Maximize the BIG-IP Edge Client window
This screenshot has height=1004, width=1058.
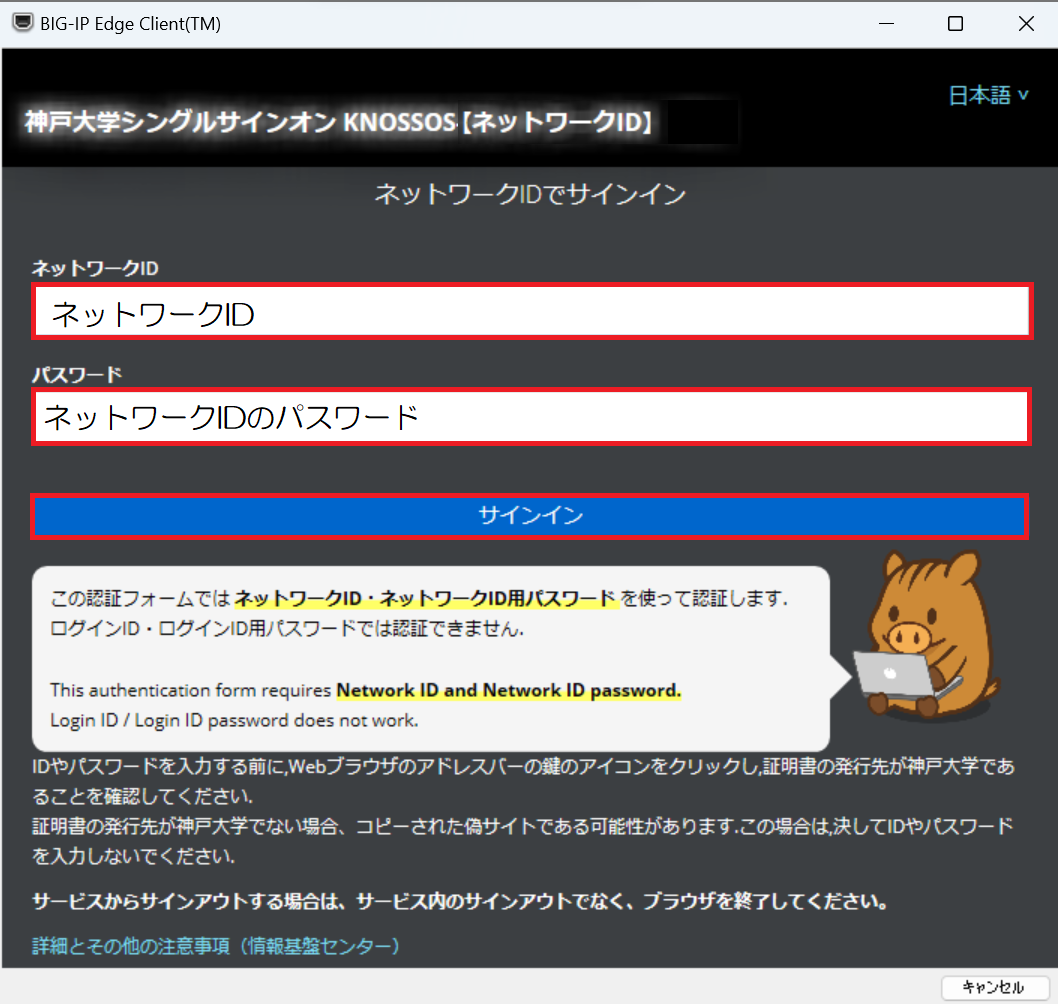(x=955, y=24)
